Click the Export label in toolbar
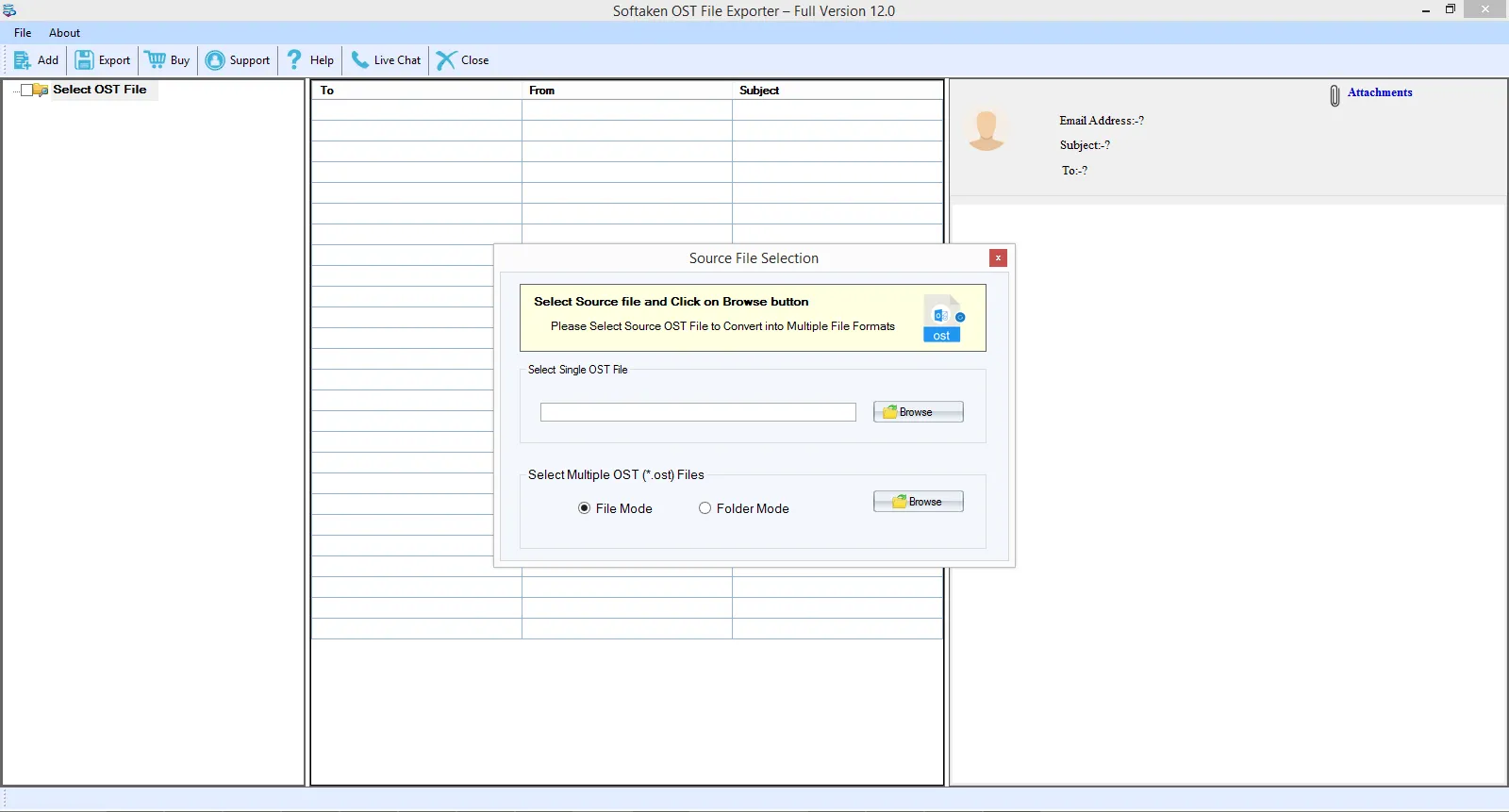 [x=114, y=60]
